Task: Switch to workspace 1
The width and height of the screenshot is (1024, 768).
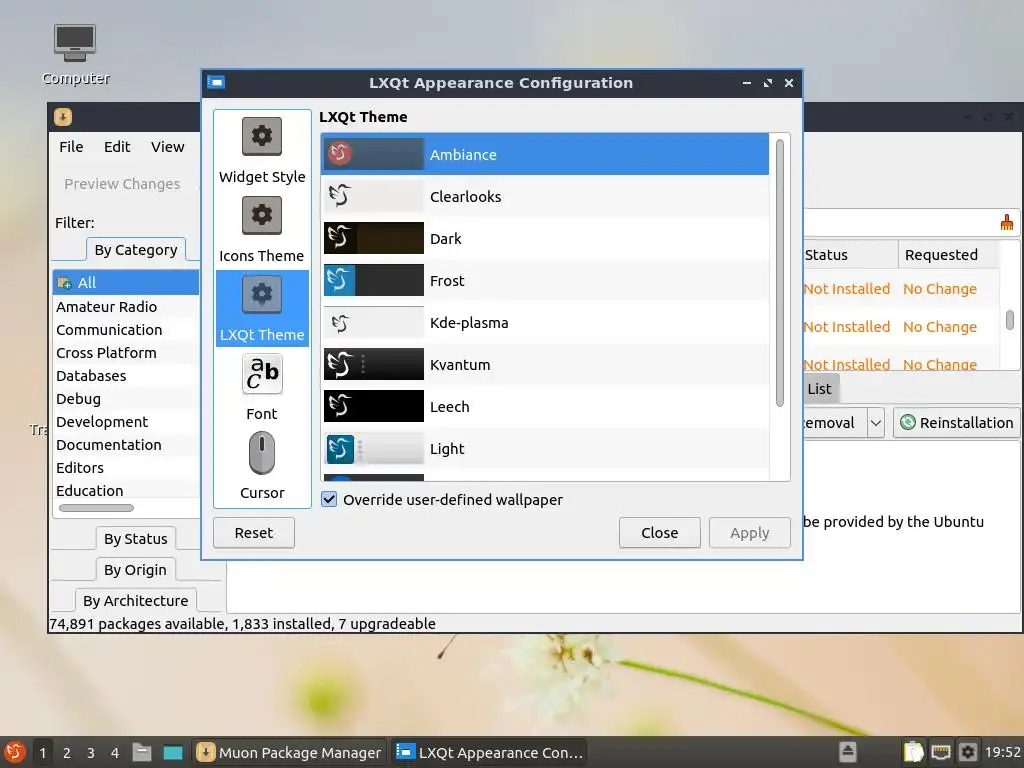Action: [x=42, y=752]
